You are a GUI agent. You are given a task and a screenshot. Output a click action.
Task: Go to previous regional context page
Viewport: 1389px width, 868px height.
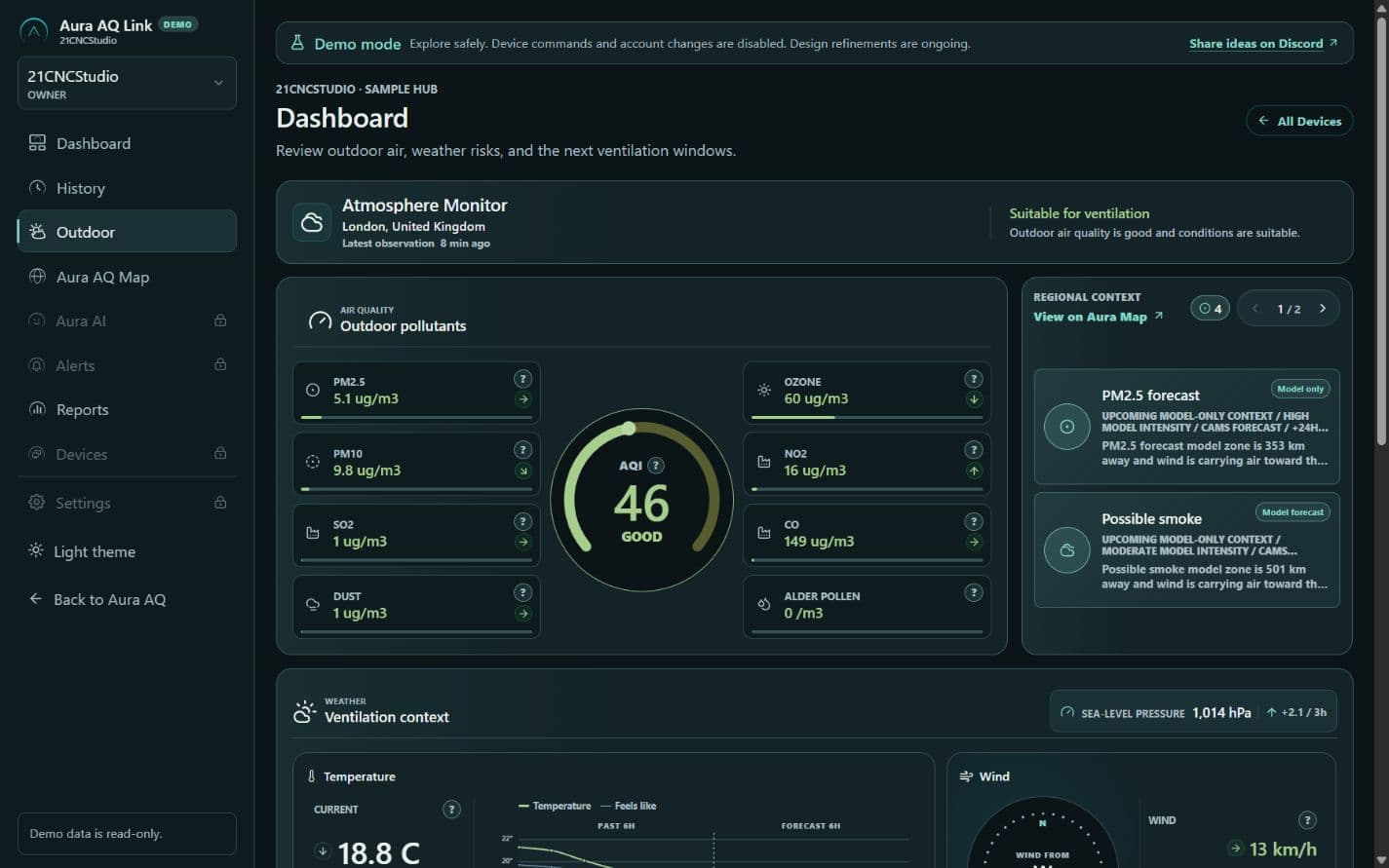(x=1254, y=309)
